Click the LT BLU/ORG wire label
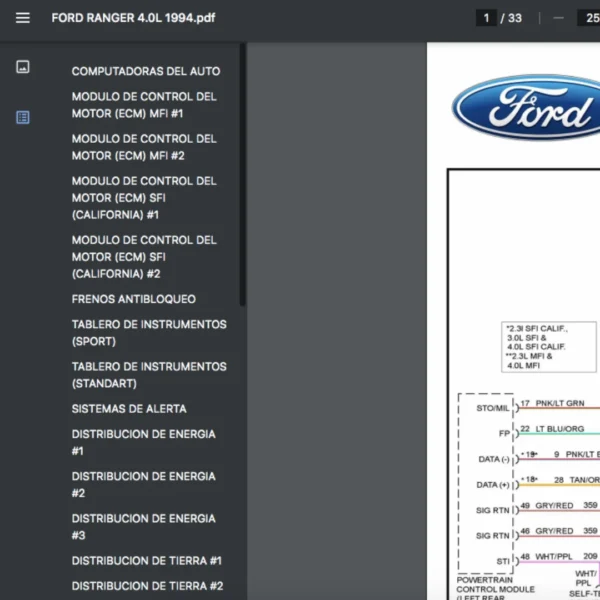Viewport: 600px width, 600px height. 559,429
